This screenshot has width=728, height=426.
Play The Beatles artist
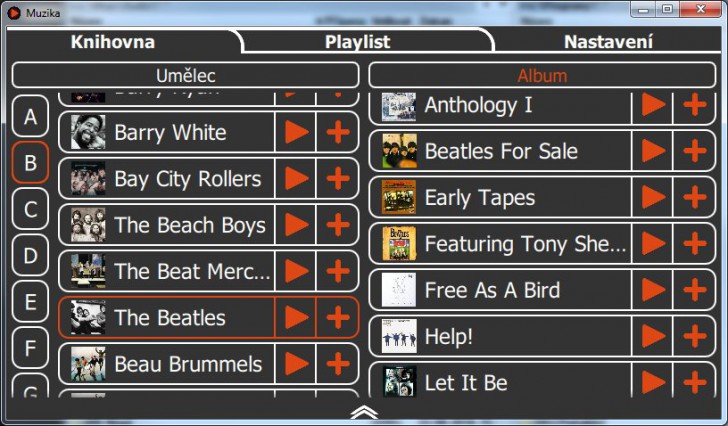296,318
